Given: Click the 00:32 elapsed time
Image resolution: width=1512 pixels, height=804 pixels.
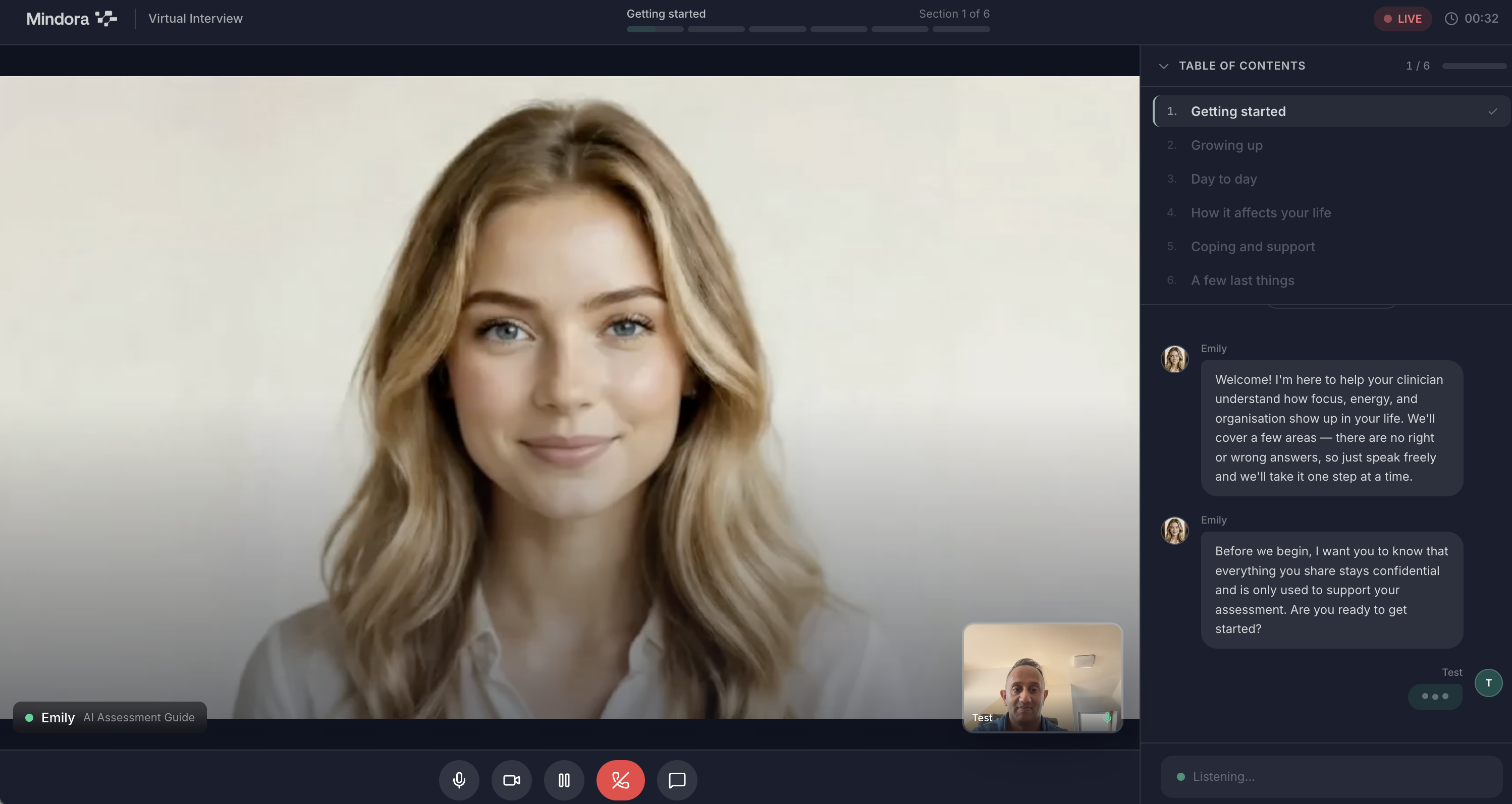Looking at the screenshot, I should [x=1481, y=19].
